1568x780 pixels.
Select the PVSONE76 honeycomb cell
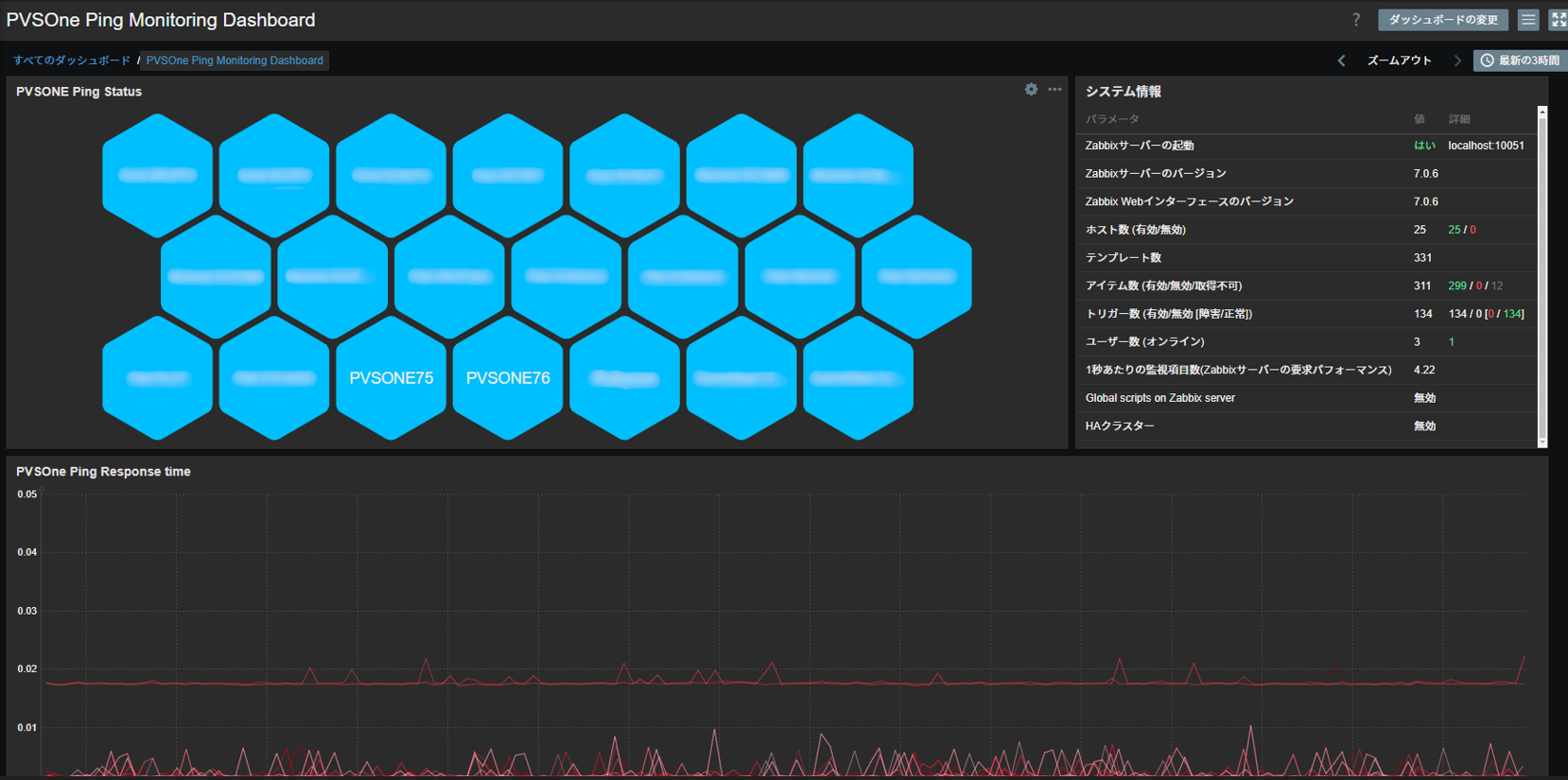[508, 378]
